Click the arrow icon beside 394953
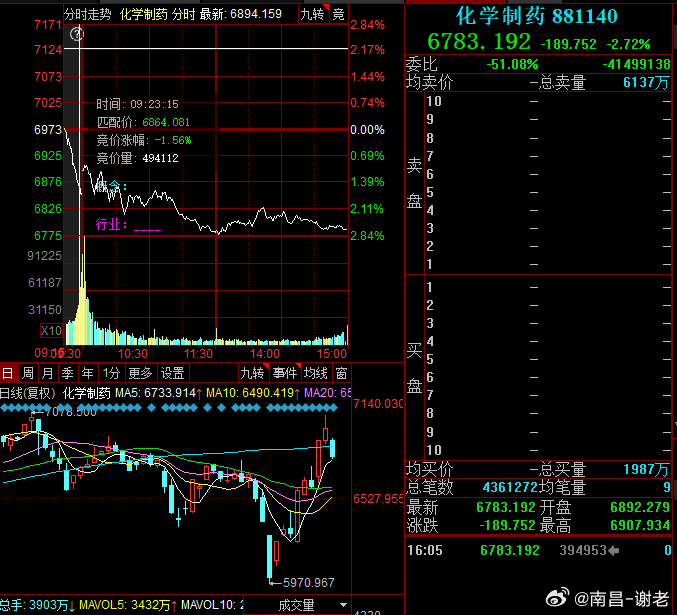Image resolution: width=677 pixels, height=615 pixels. point(614,550)
